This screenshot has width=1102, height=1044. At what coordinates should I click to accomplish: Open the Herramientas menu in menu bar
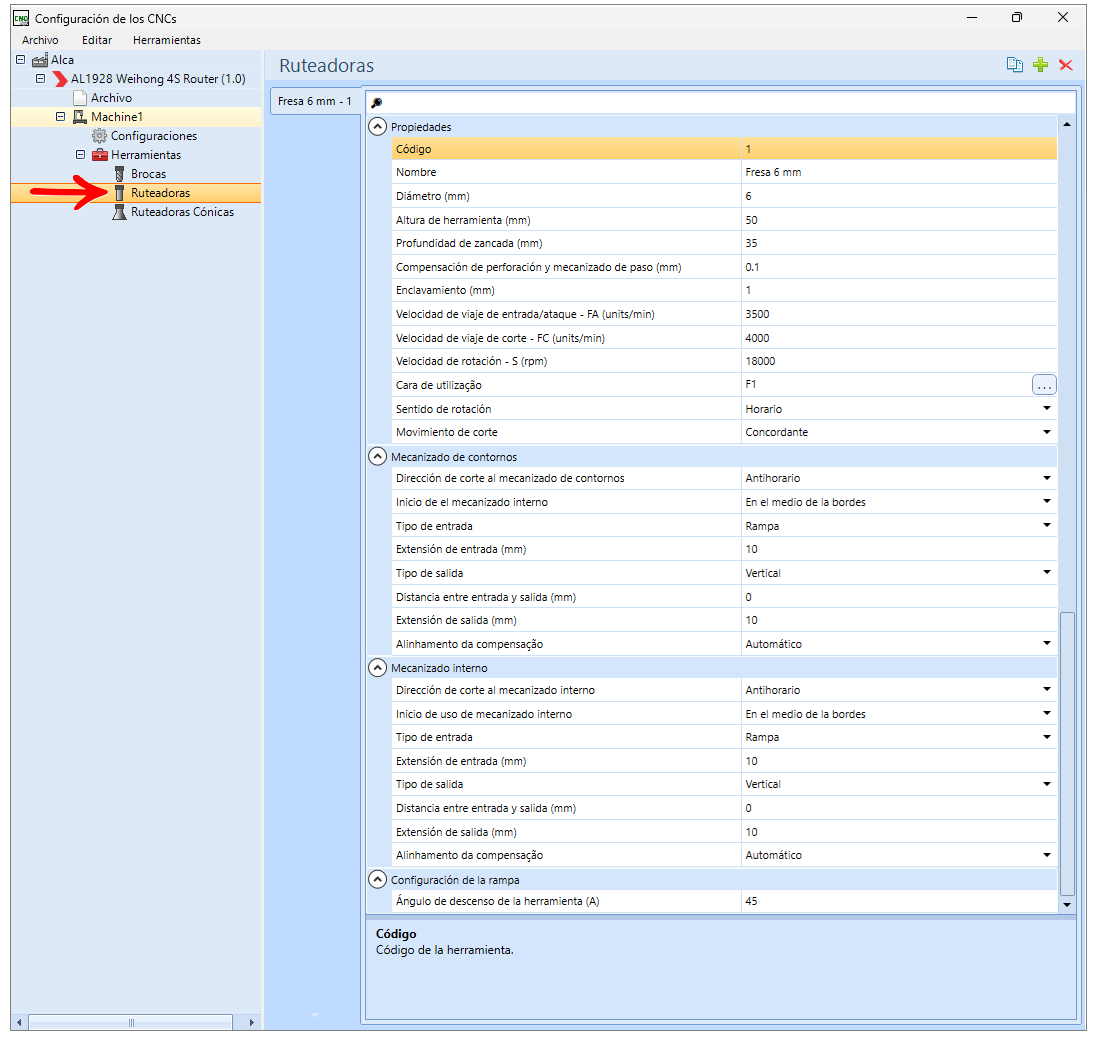click(167, 40)
